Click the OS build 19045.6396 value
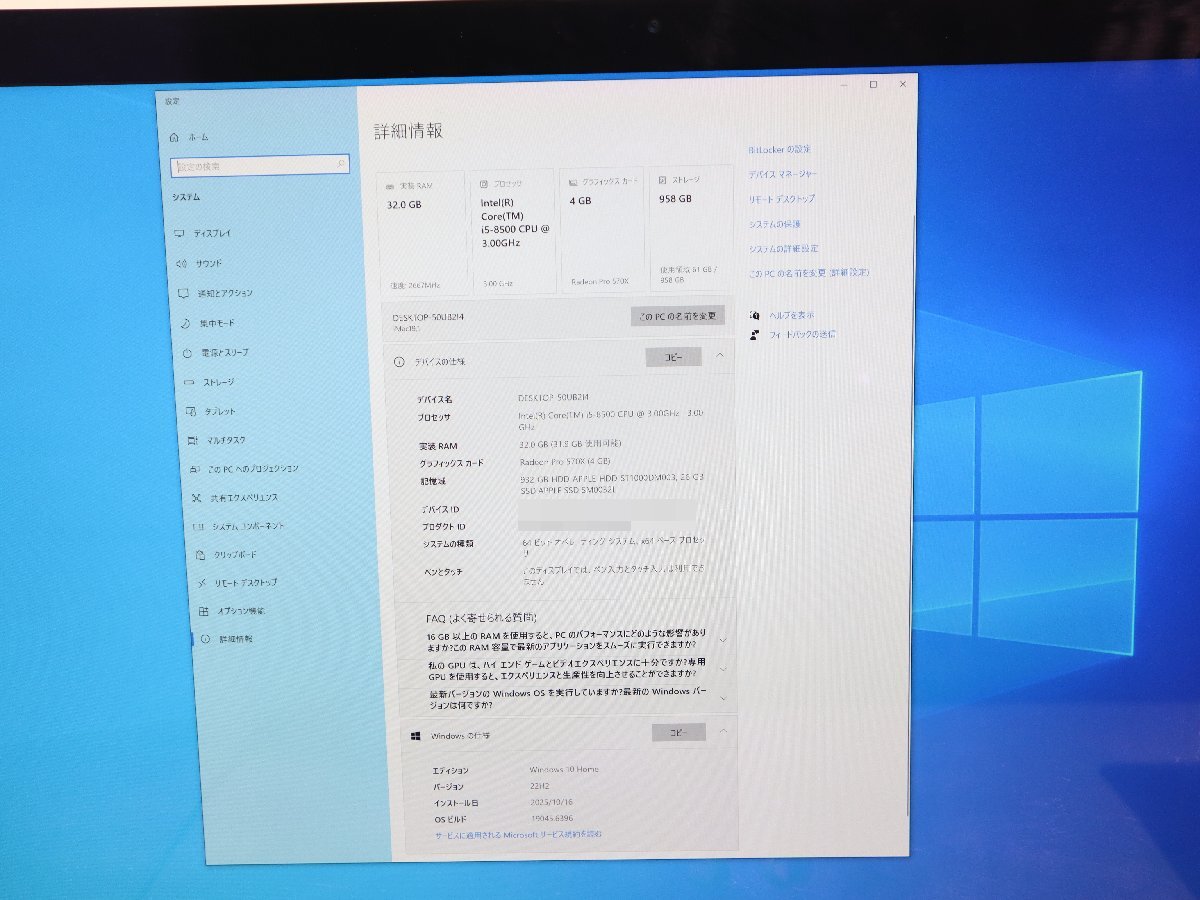This screenshot has width=1200, height=900. coord(552,819)
